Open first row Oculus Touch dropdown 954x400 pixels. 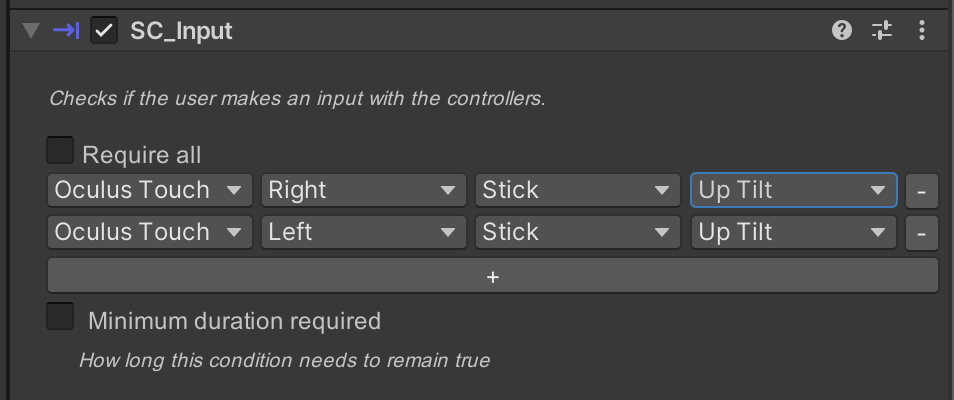(149, 190)
